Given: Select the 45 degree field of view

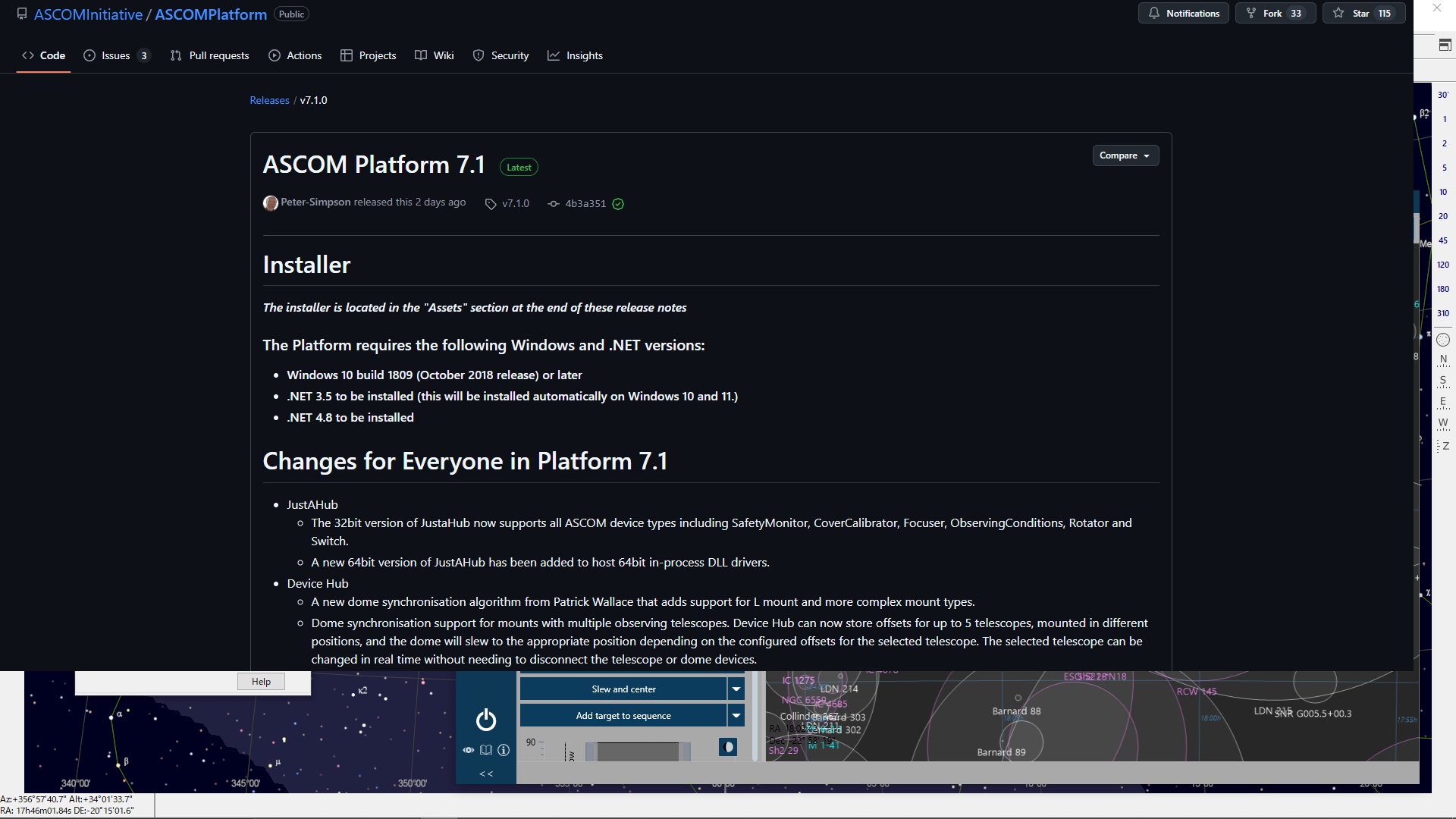Looking at the screenshot, I should [x=1443, y=240].
